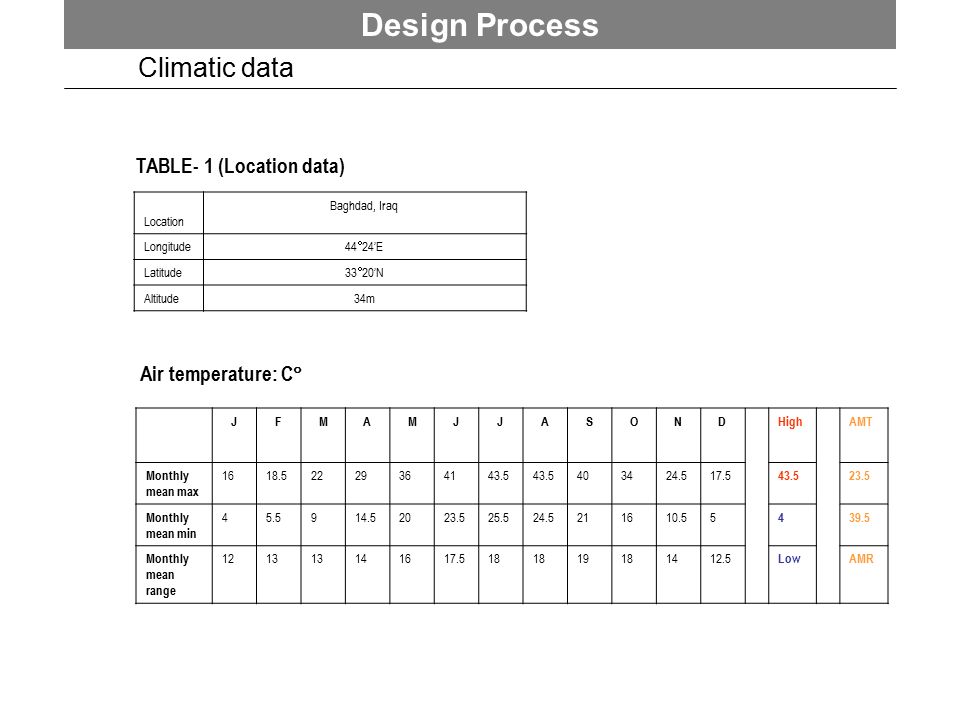The width and height of the screenshot is (960, 720).
Task: Click the red High column header
Action: [x=792, y=435]
